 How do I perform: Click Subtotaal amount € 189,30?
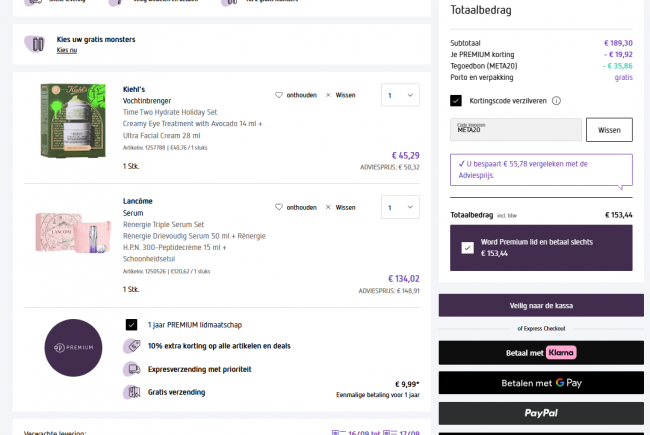click(x=618, y=43)
